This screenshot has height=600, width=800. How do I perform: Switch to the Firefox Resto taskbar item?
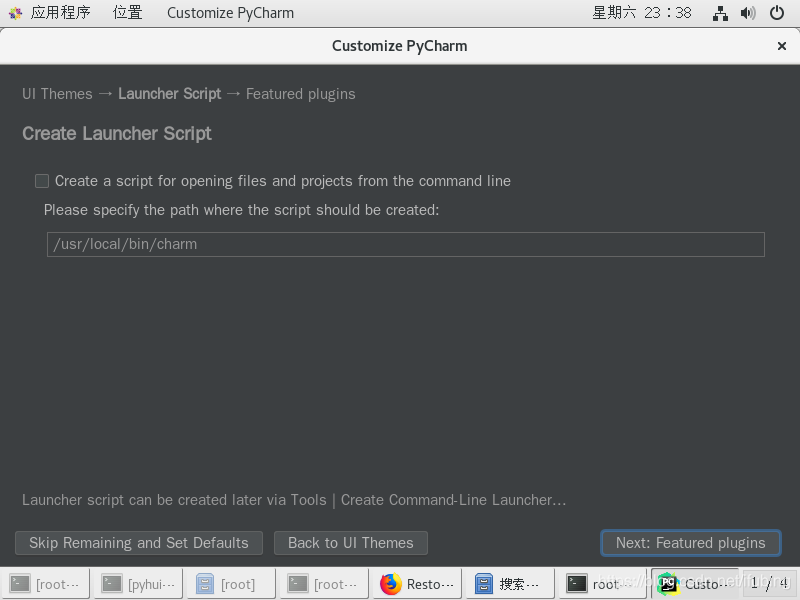417,584
